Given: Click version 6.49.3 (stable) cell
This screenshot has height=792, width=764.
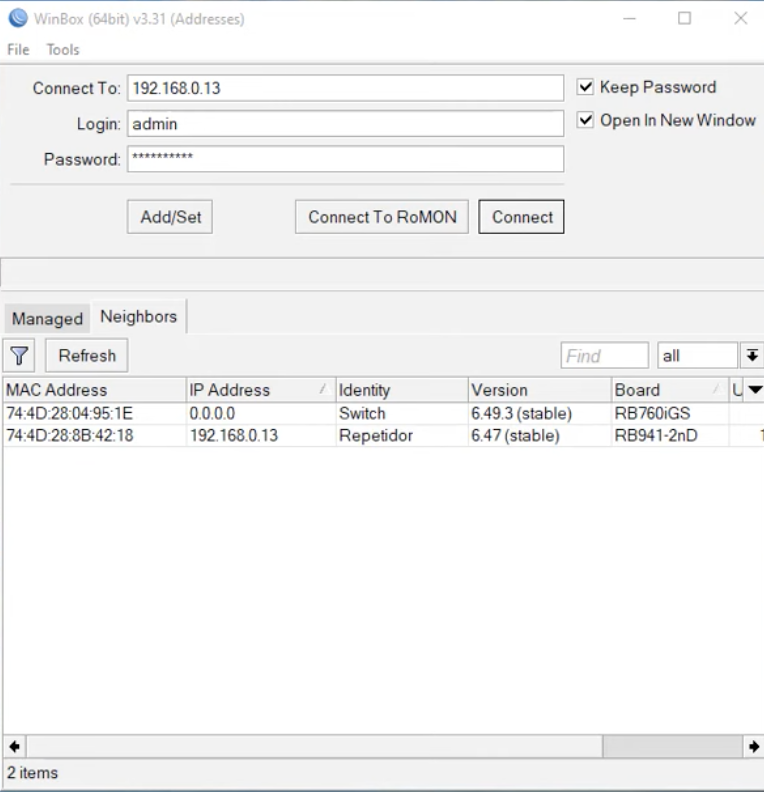Looking at the screenshot, I should [x=540, y=413].
